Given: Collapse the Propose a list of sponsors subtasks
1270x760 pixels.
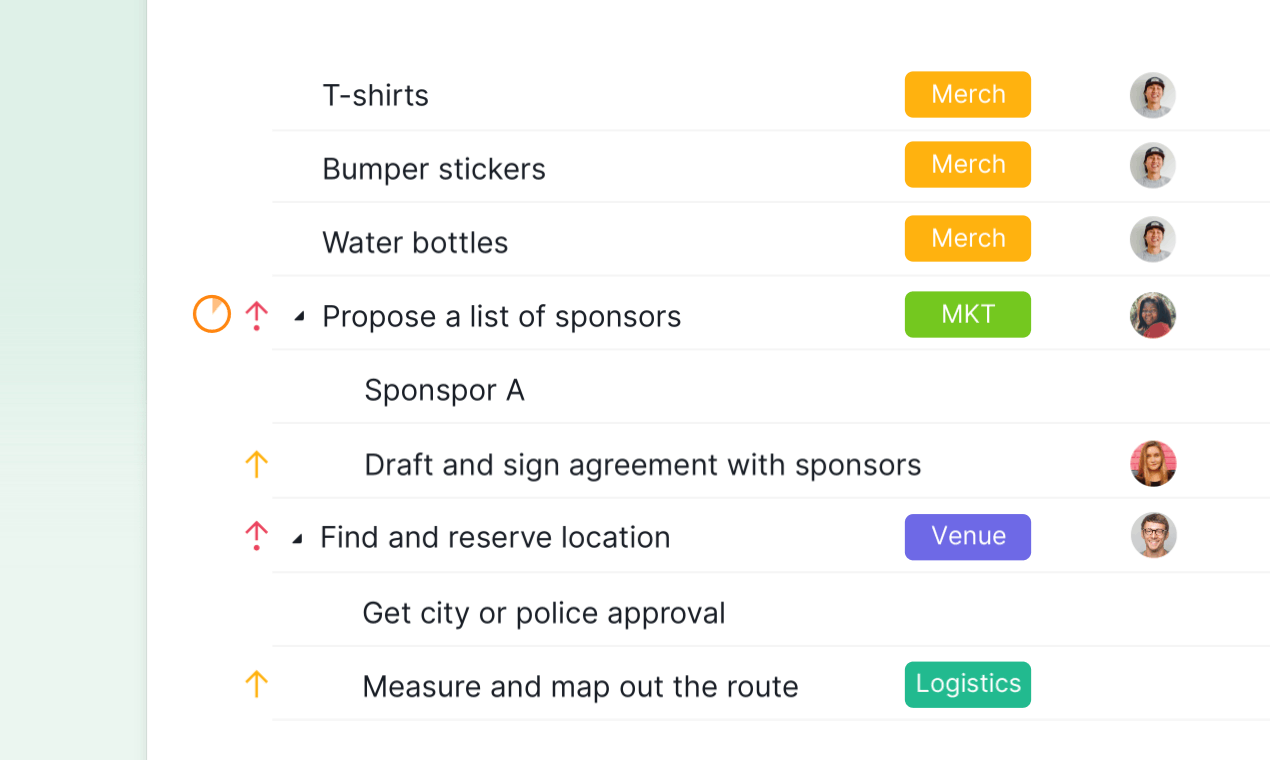Looking at the screenshot, I should 298,317.
